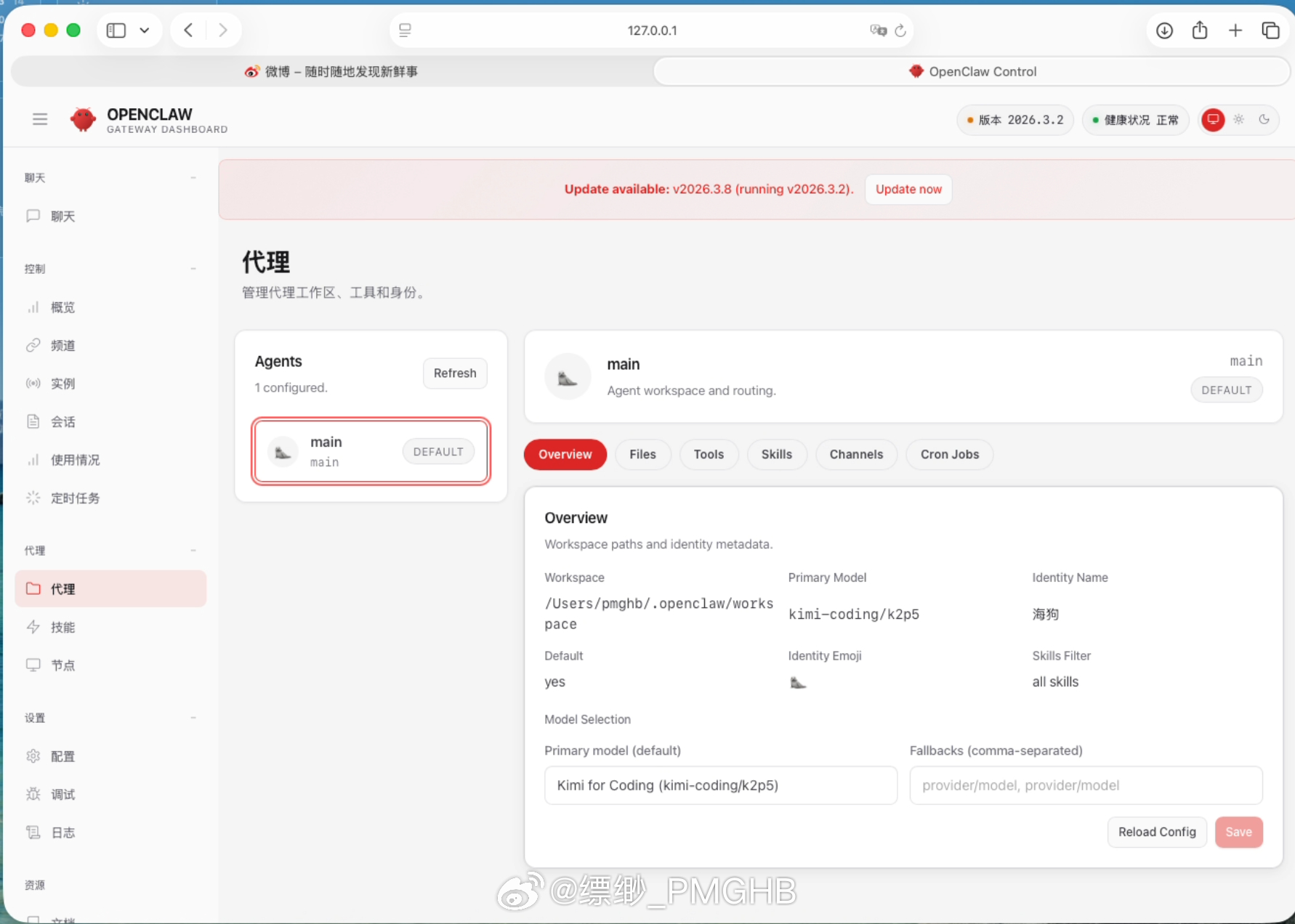Open the 定时任务 cron tasks page
The height and width of the screenshot is (924, 1295).
[75, 498]
